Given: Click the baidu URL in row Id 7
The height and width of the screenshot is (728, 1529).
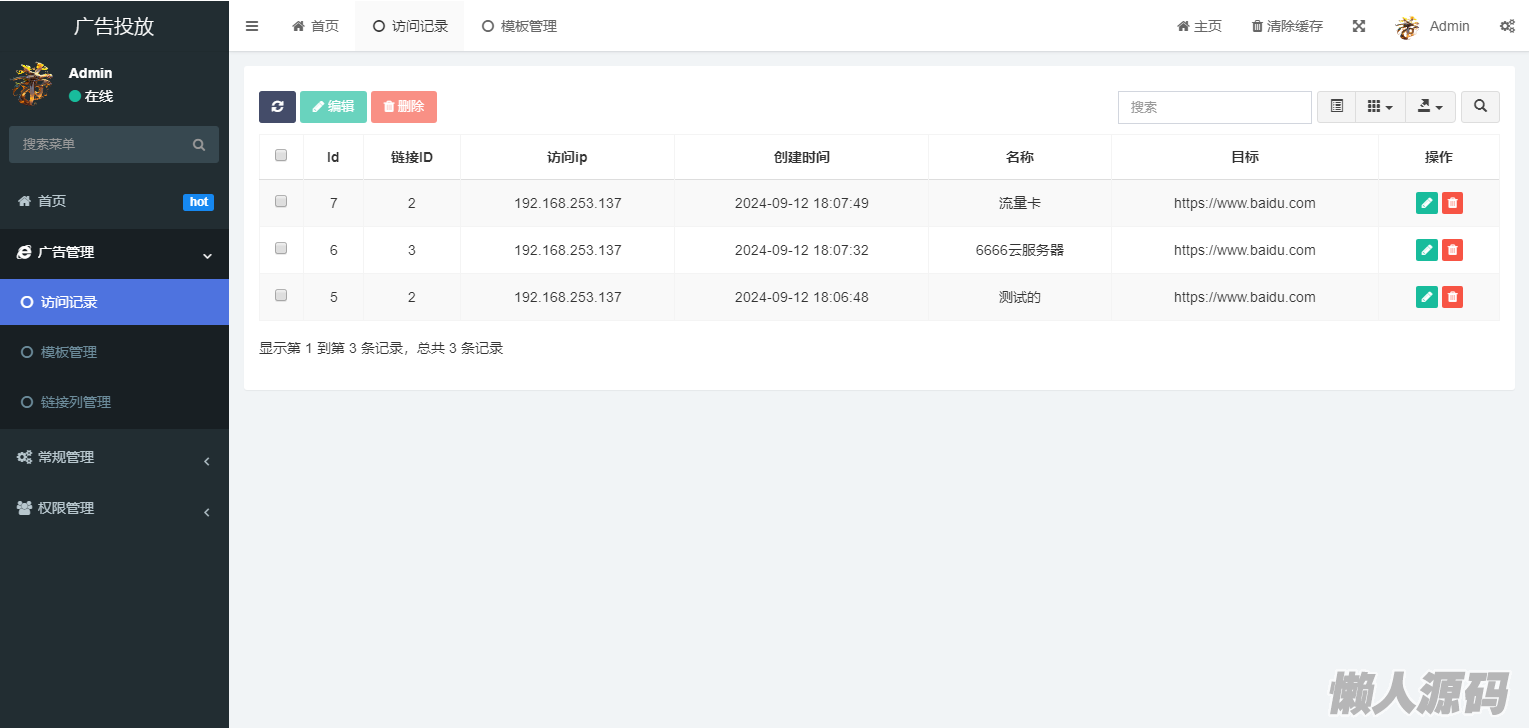Looking at the screenshot, I should click(x=1245, y=203).
